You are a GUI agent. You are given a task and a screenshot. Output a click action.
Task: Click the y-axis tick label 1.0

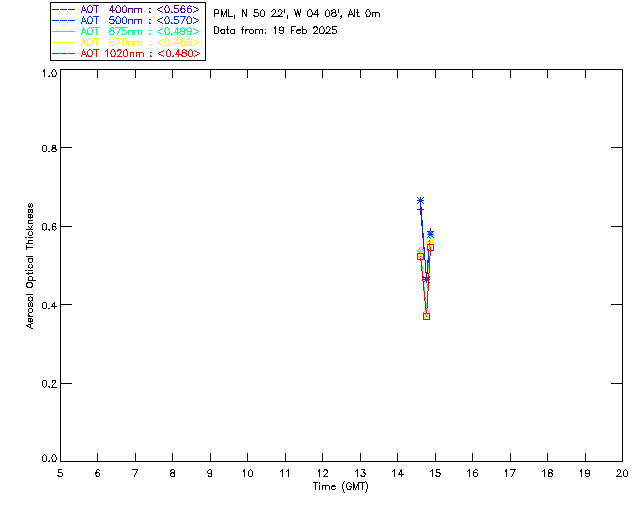49,73
